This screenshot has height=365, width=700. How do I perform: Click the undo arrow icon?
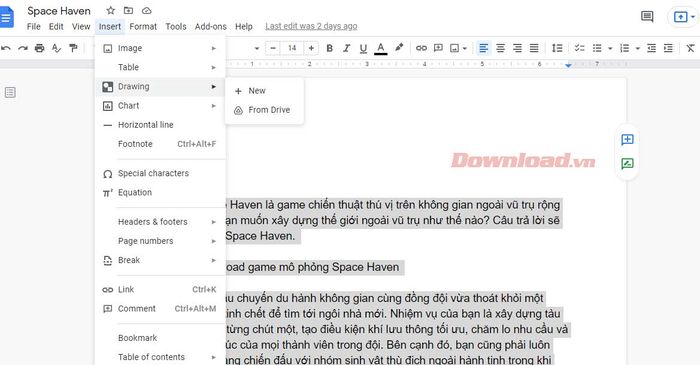[6, 48]
